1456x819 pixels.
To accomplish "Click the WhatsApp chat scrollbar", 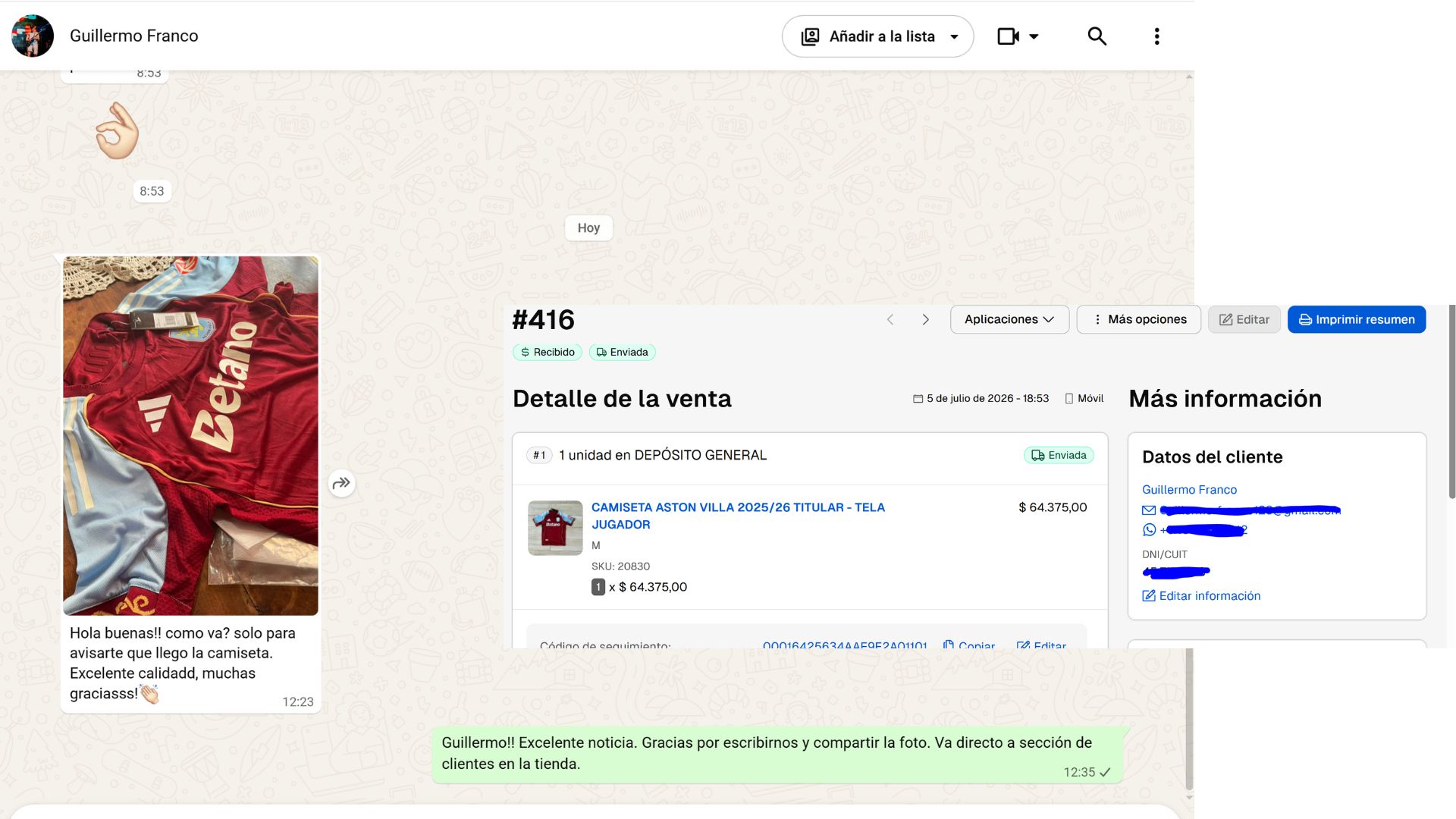I will click(1189, 719).
